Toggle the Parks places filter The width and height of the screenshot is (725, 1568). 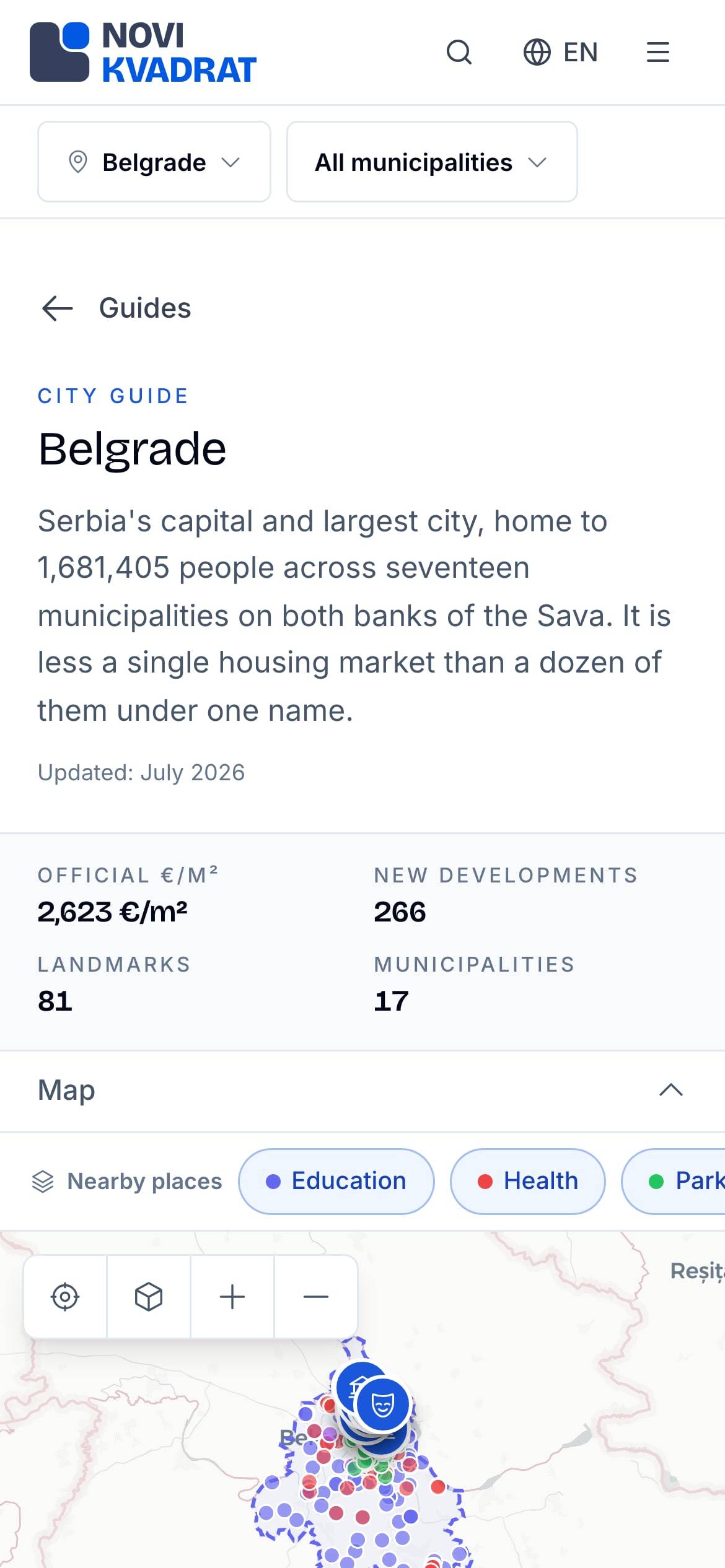click(x=674, y=1181)
